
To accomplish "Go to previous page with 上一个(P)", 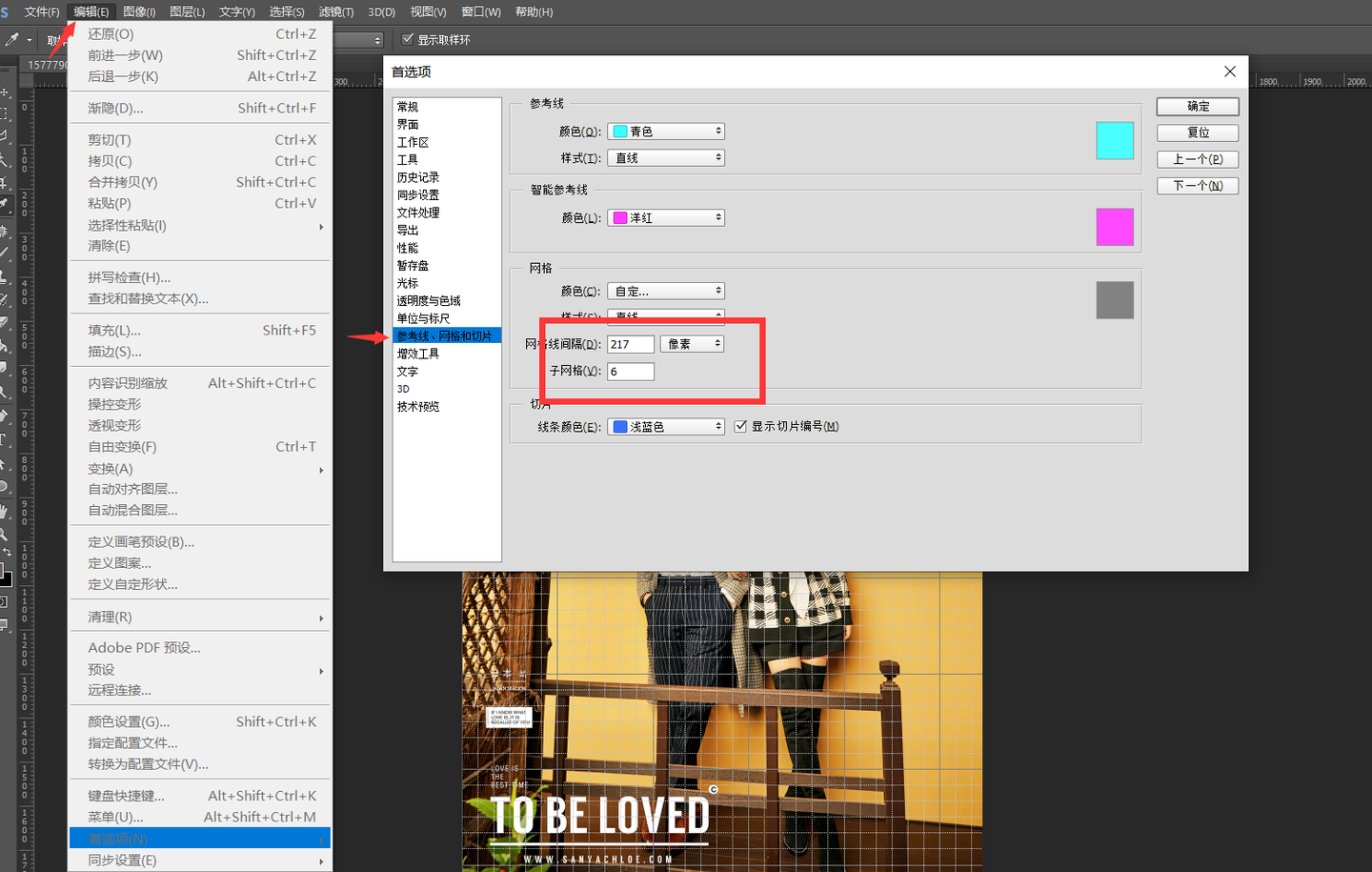I will (x=1198, y=159).
